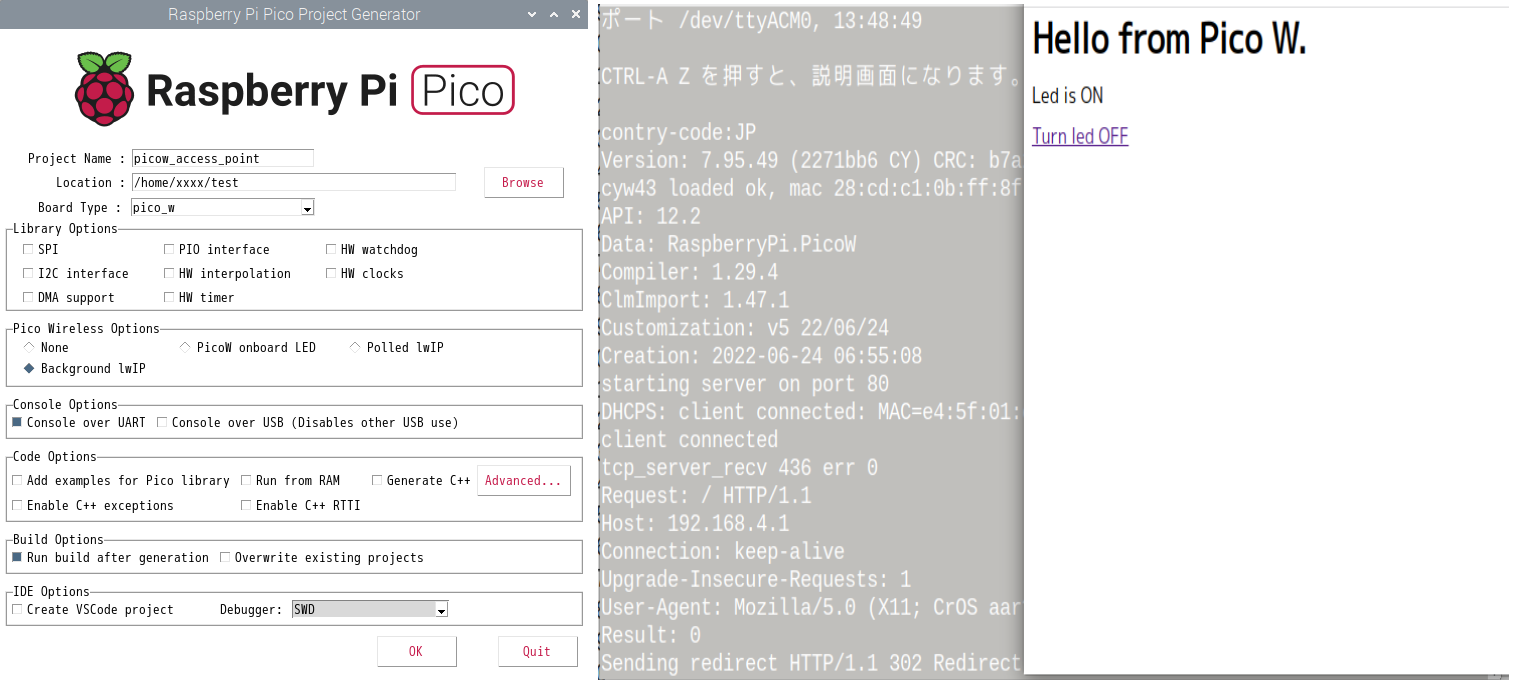Click the Location path input field
Viewport: 1518px width, 680px height.
293,182
